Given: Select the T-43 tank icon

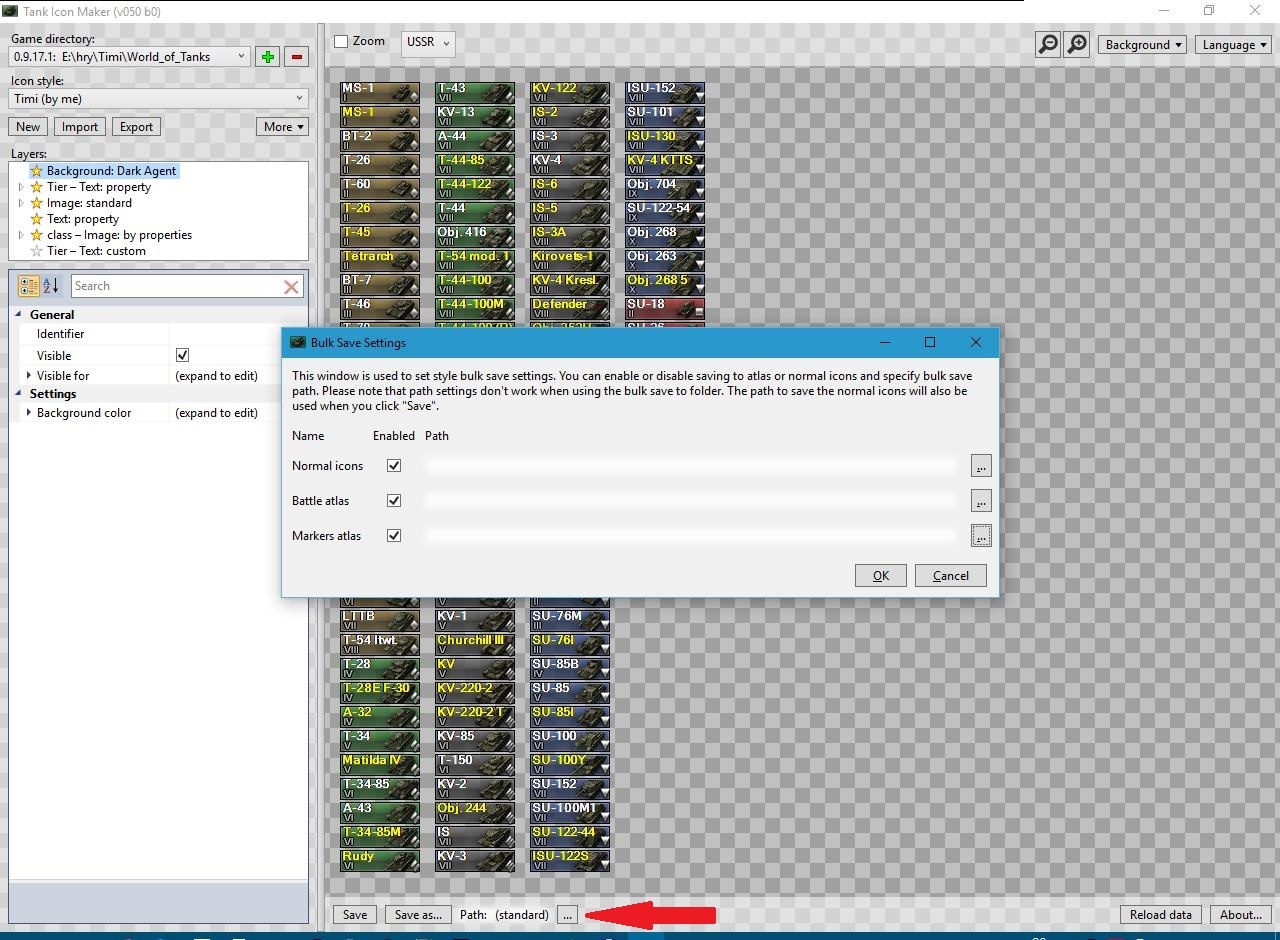Looking at the screenshot, I should 475,92.
